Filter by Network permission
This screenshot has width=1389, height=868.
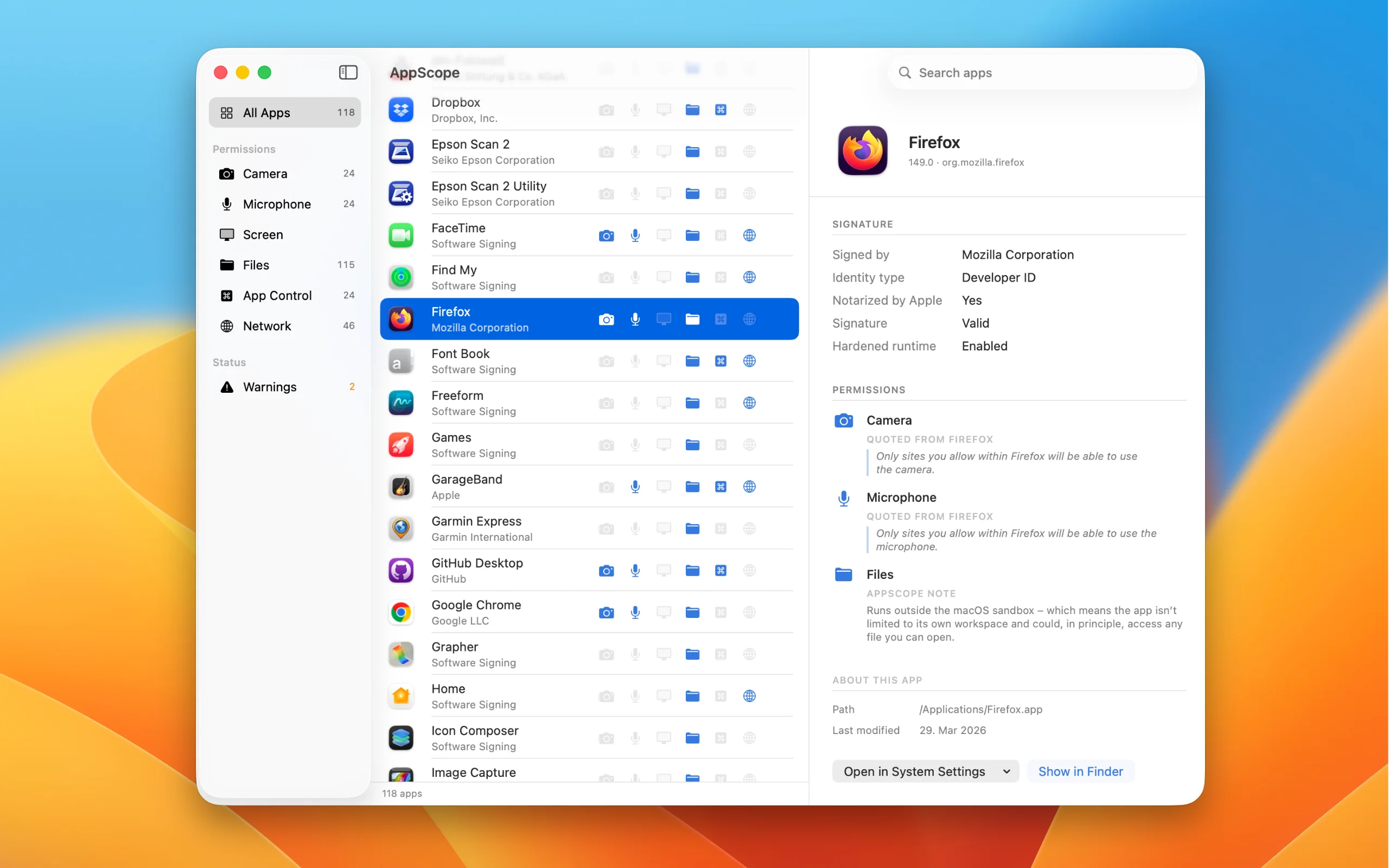point(285,325)
